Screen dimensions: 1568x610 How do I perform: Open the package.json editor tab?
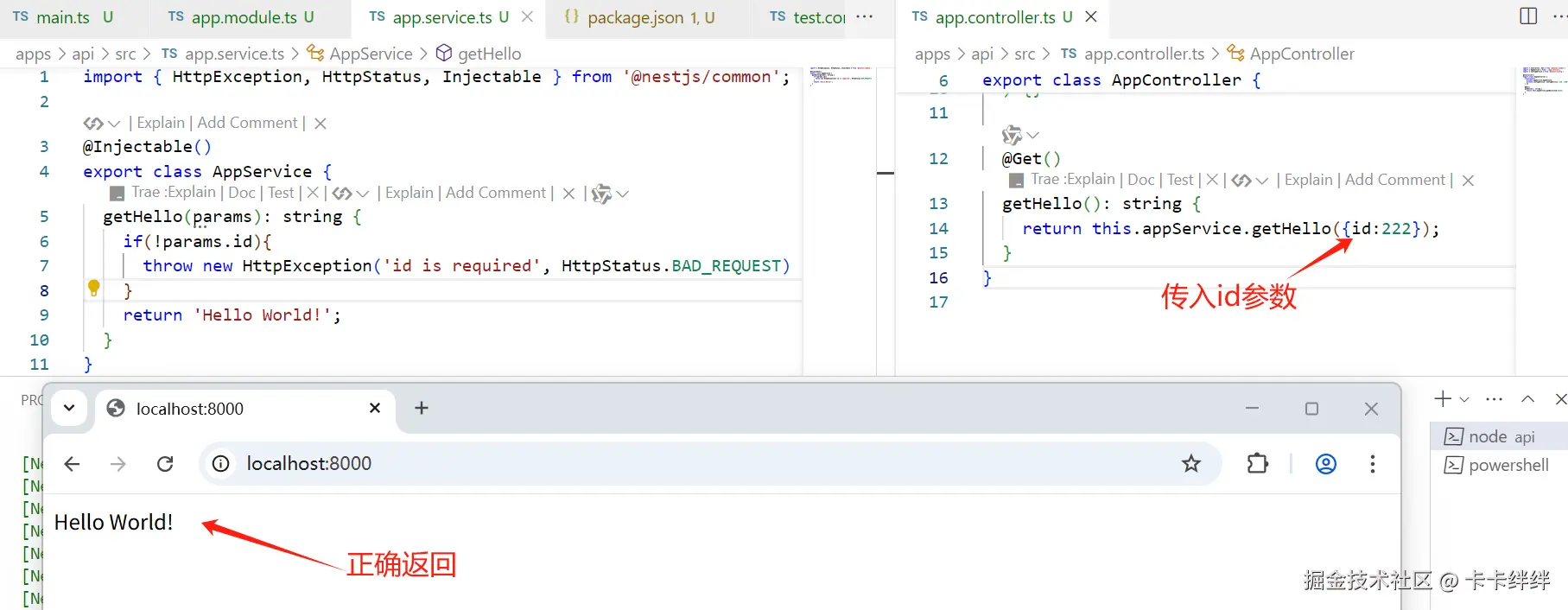[641, 17]
